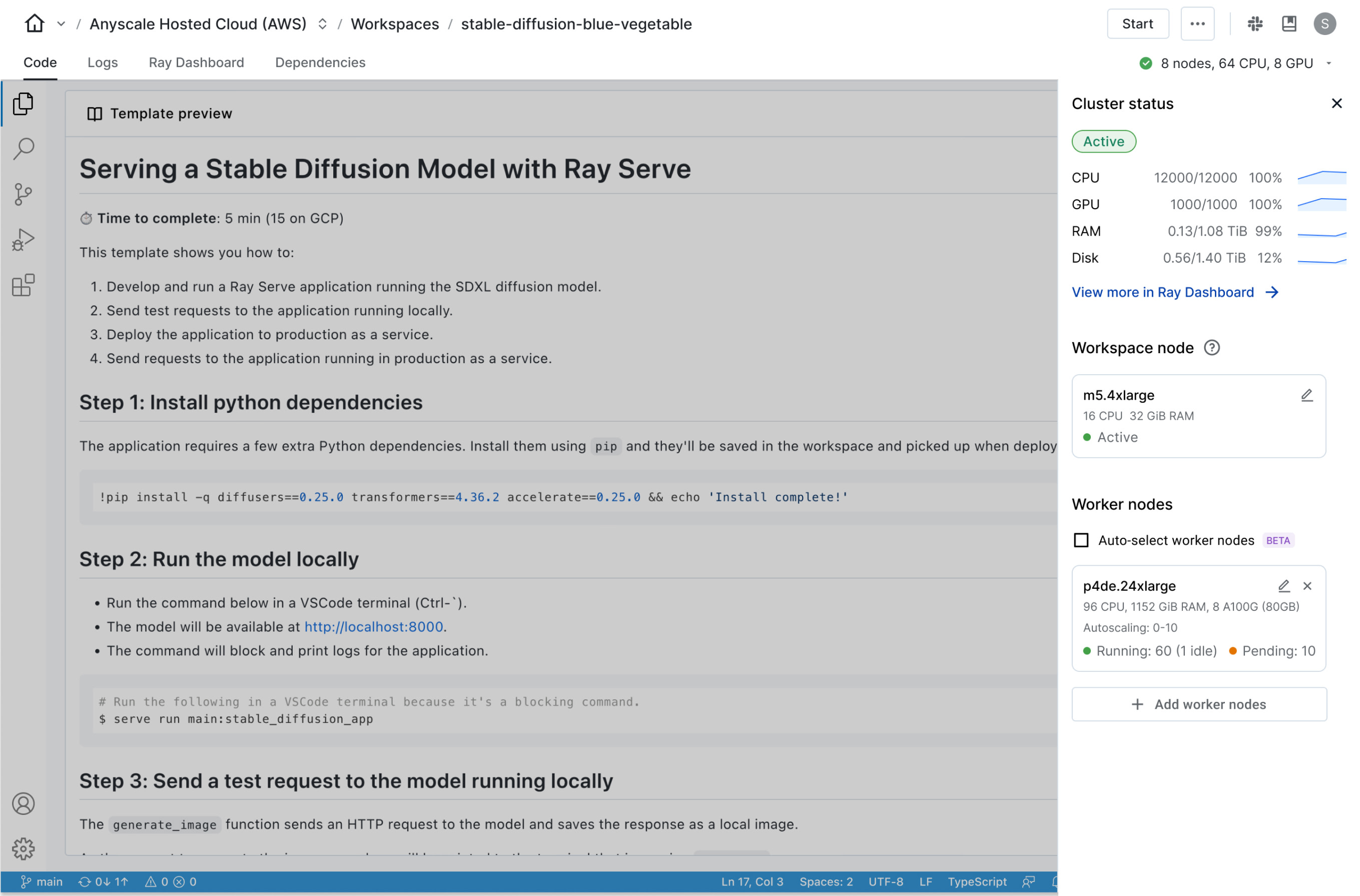This screenshot has width=1360, height=896.
Task: Expand the home breadcrumb dropdown
Action: (61, 24)
